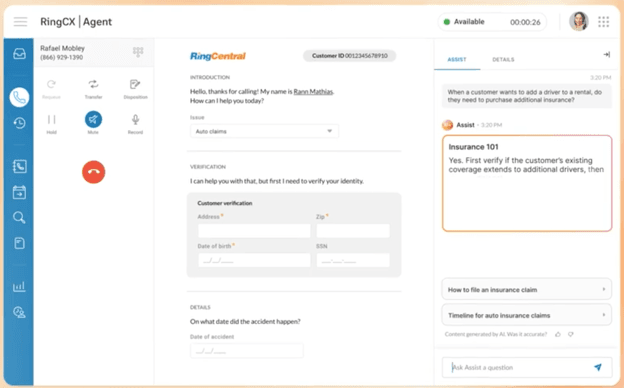Click the (866) 929-1390 phone number
Image resolution: width=624 pixels, height=388 pixels.
coord(62,57)
